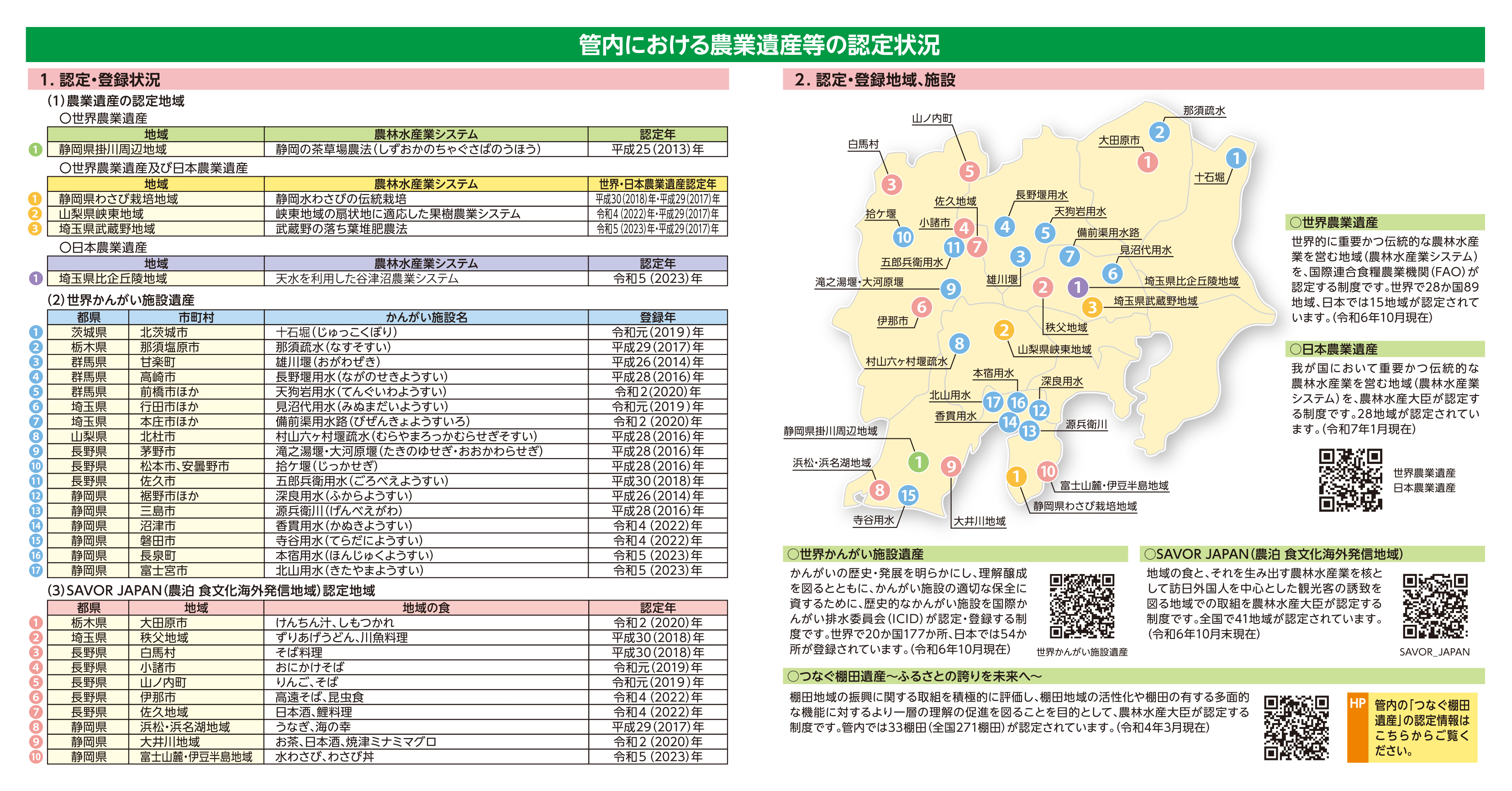1512x791 pixels.
Task: Open QR code for 世界農業遺産 日本農業遺産
Action: click(1351, 480)
